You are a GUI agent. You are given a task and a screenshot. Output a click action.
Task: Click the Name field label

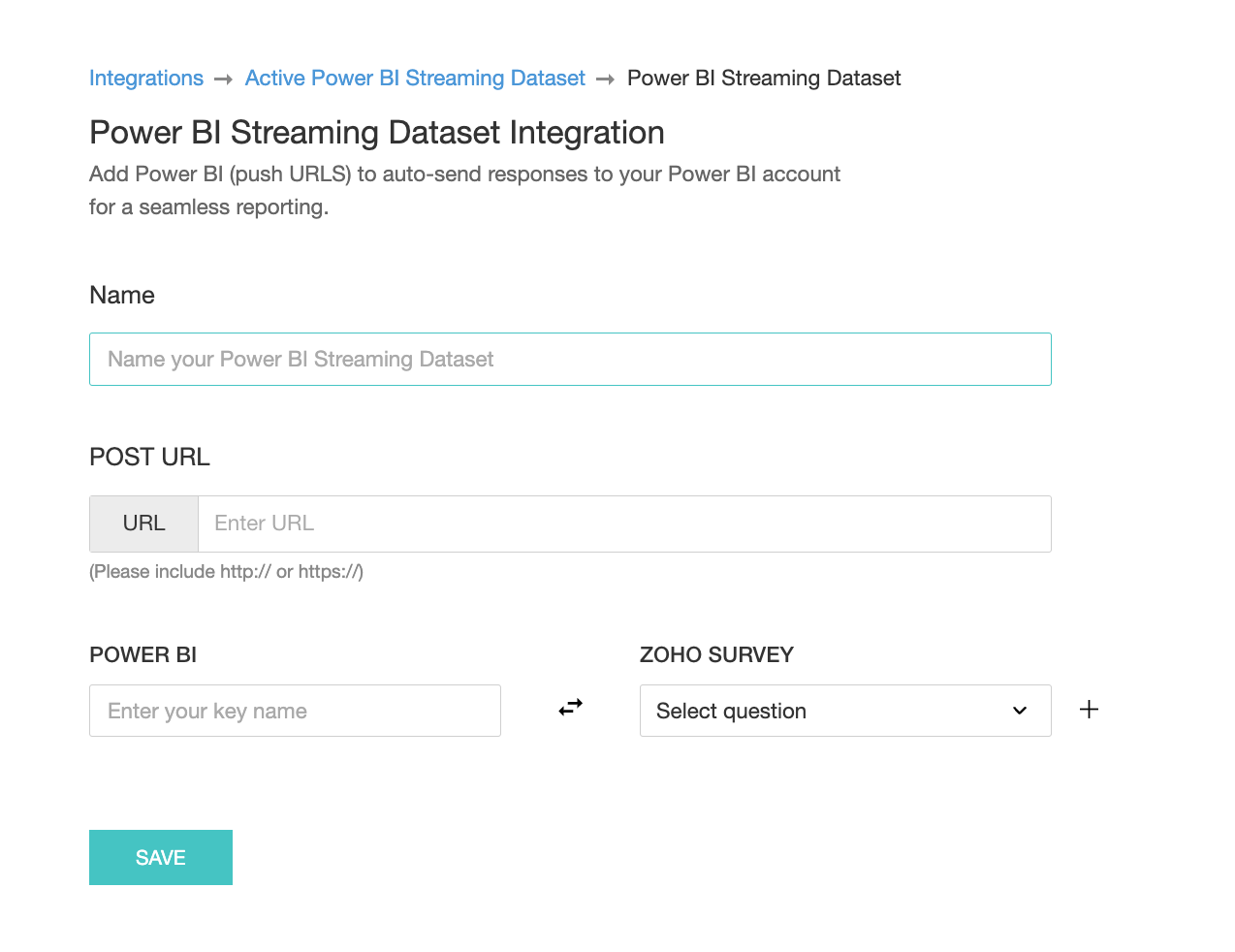(122, 296)
